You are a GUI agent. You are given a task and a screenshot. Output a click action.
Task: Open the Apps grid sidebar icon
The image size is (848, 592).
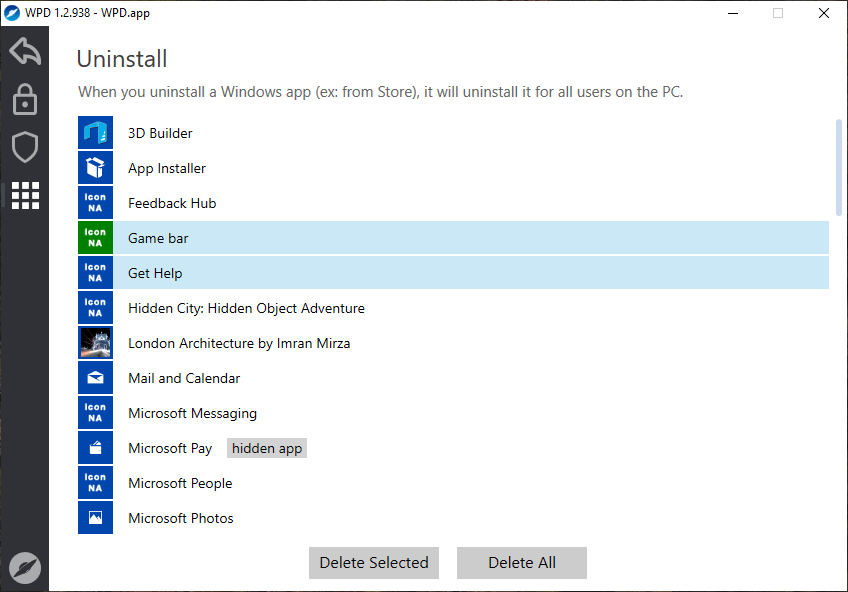(25, 195)
